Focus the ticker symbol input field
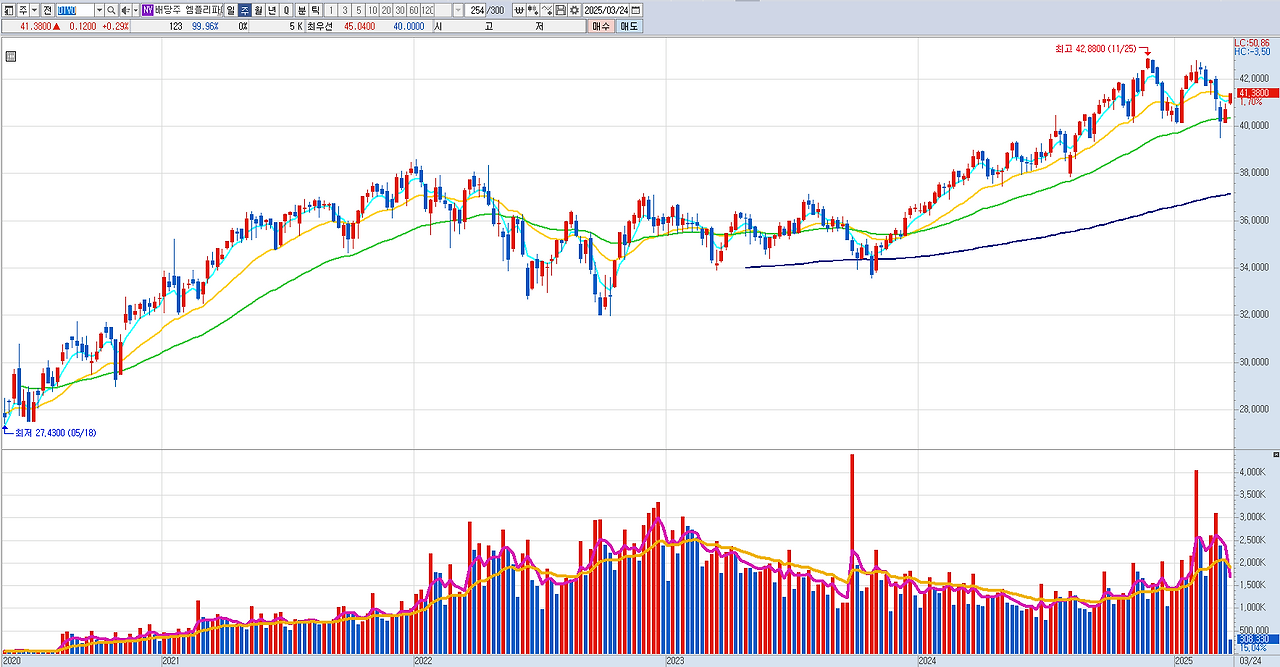Image resolution: width=1280 pixels, height=667 pixels. pos(75,10)
